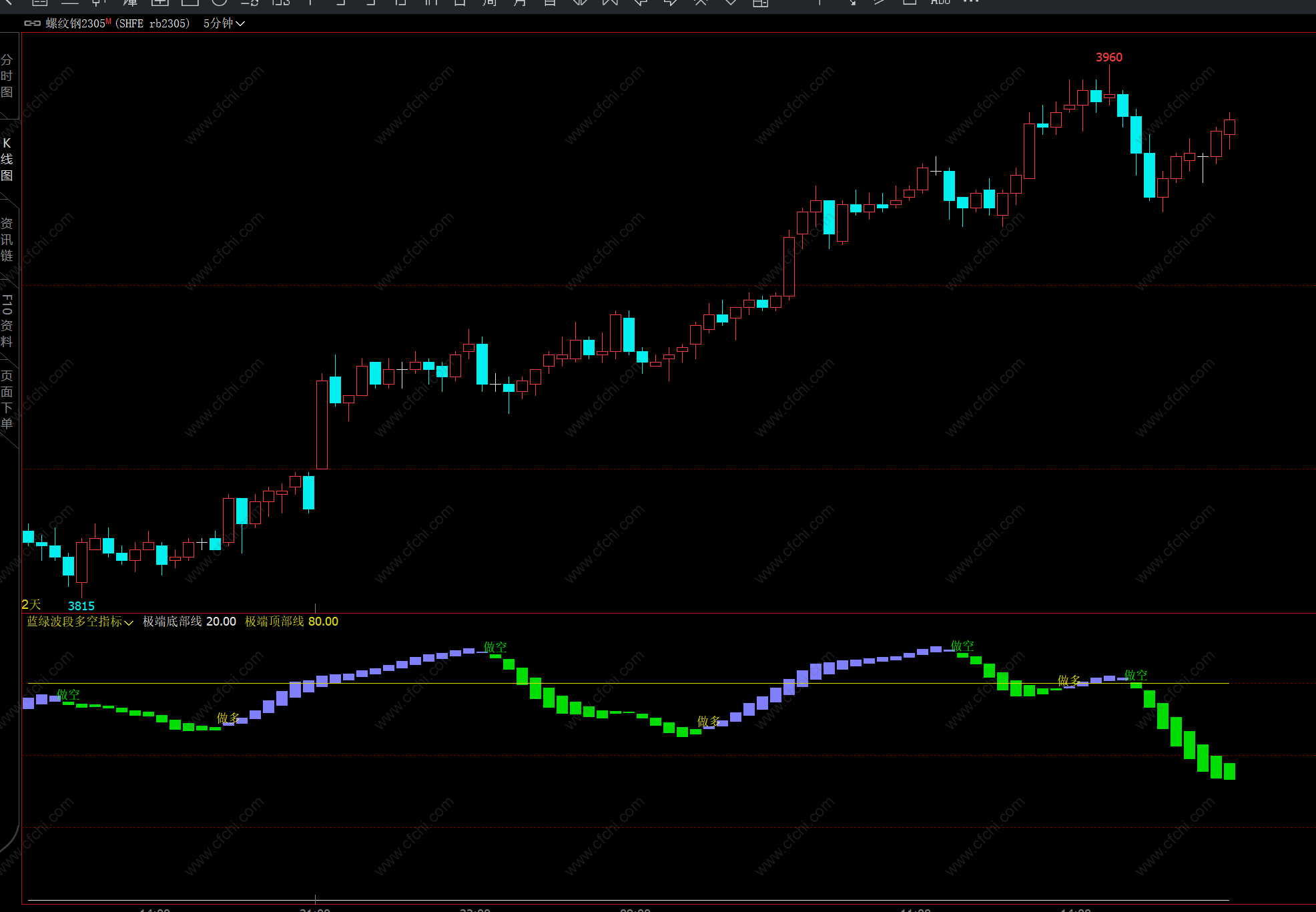Click the multi-window layout grid icon
The width and height of the screenshot is (1316, 912).
(760, 3)
